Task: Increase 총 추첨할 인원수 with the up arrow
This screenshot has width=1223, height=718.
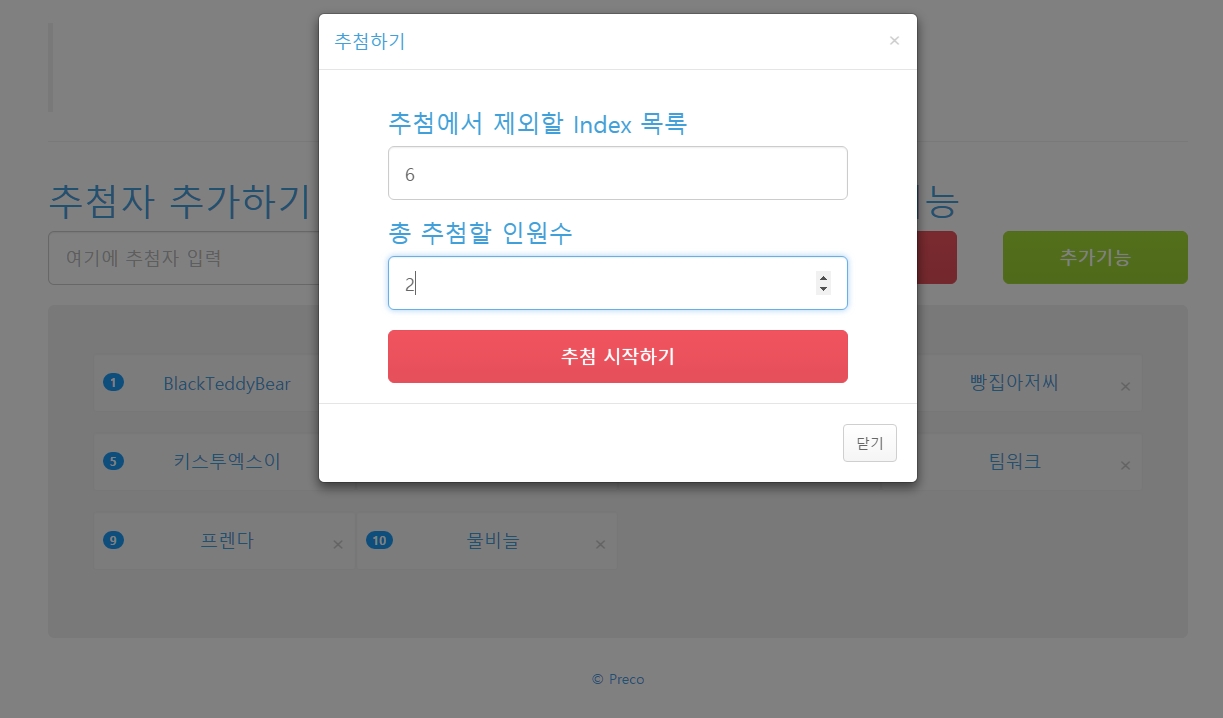Action: (823, 277)
